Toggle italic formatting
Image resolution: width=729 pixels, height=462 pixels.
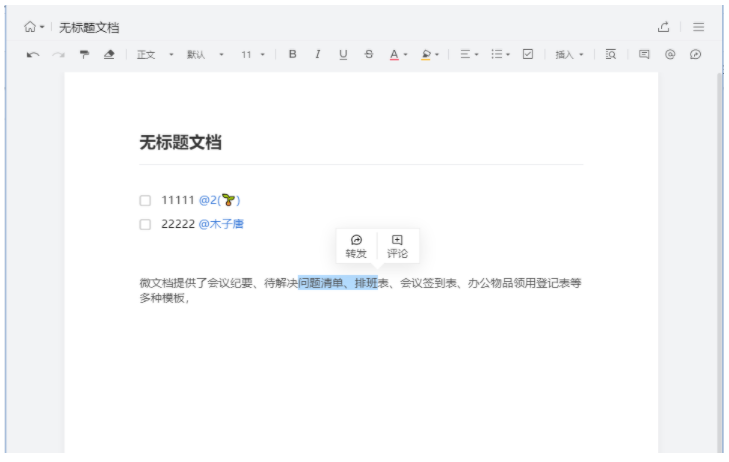318,54
